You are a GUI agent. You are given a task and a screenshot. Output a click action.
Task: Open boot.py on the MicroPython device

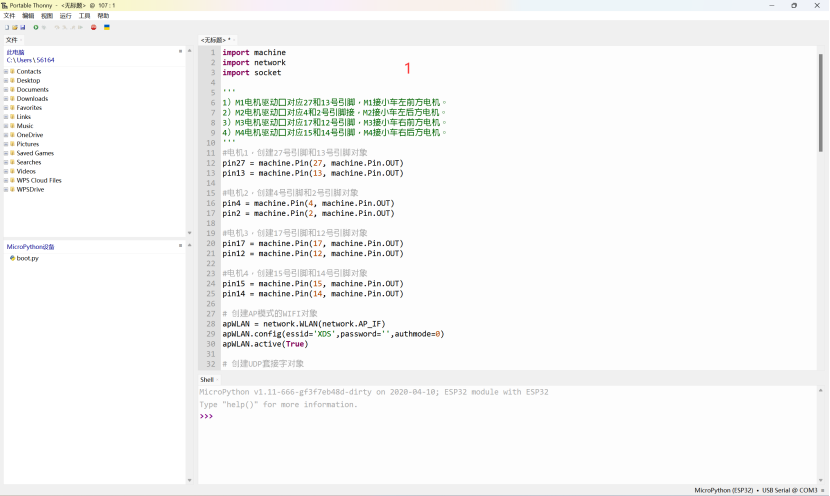tap(28, 258)
